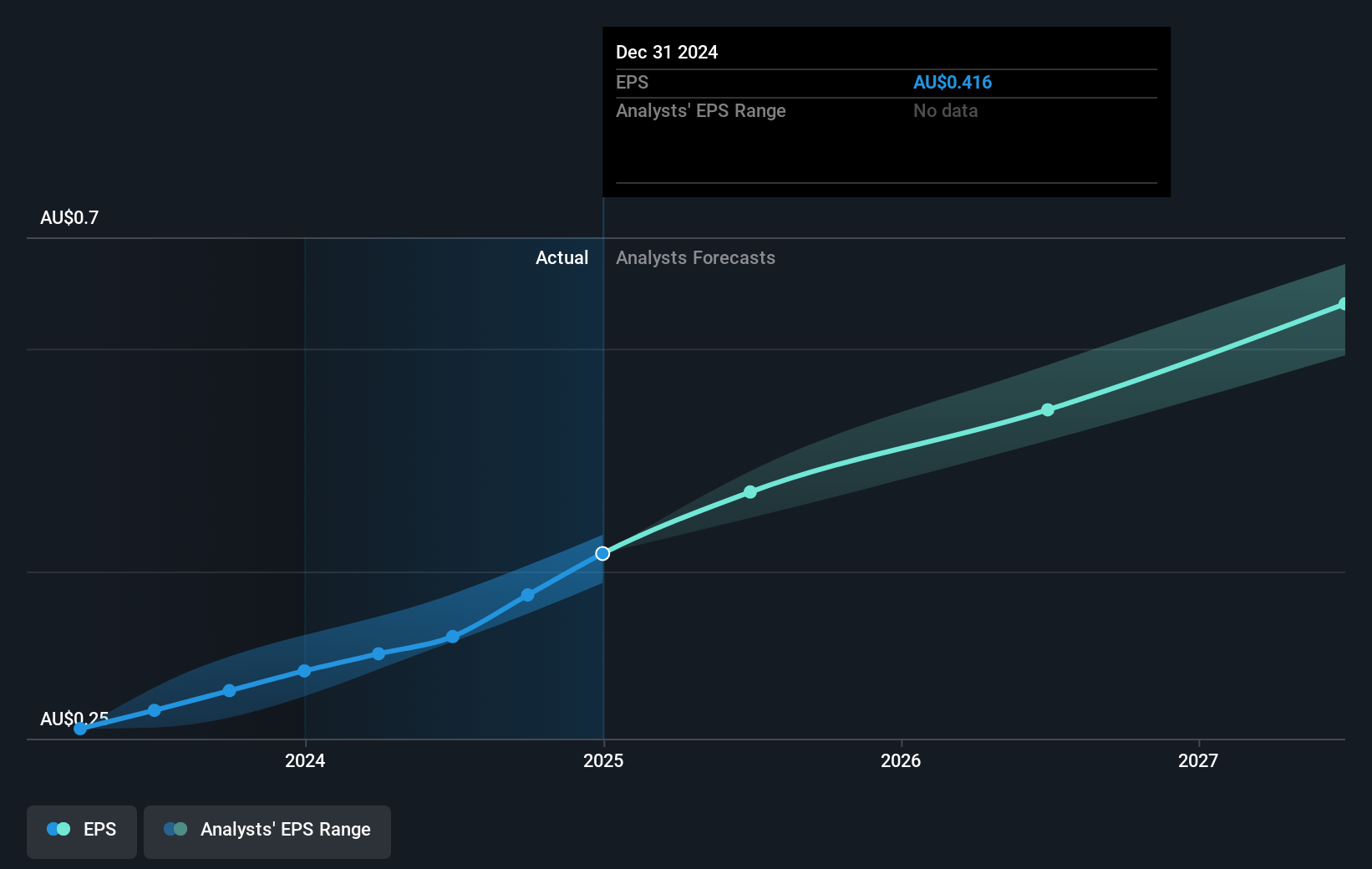Select the mid-2026 forecast EPS data point
1372x869 pixels.
(x=1048, y=410)
